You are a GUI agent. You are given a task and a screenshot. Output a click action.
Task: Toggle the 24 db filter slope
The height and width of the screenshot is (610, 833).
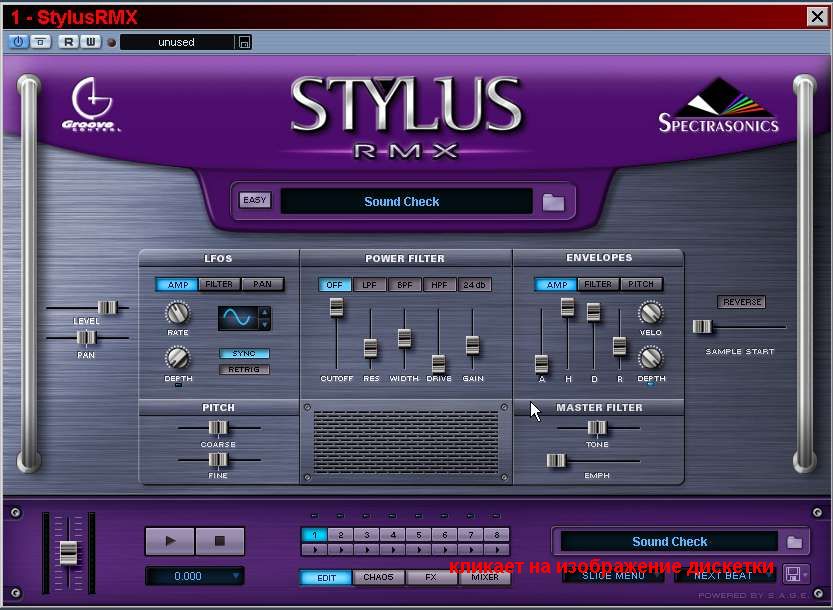[x=474, y=285]
